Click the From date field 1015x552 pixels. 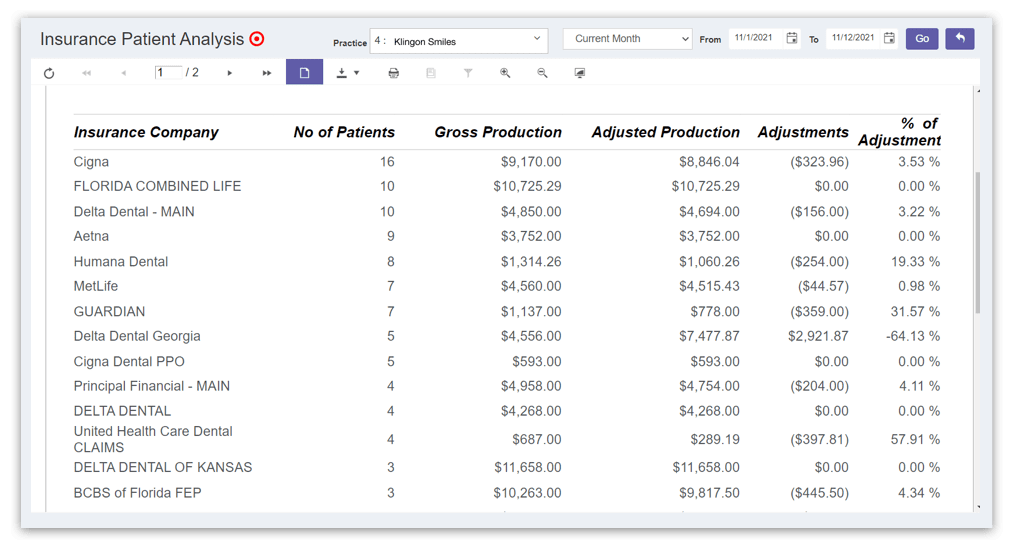pos(757,38)
